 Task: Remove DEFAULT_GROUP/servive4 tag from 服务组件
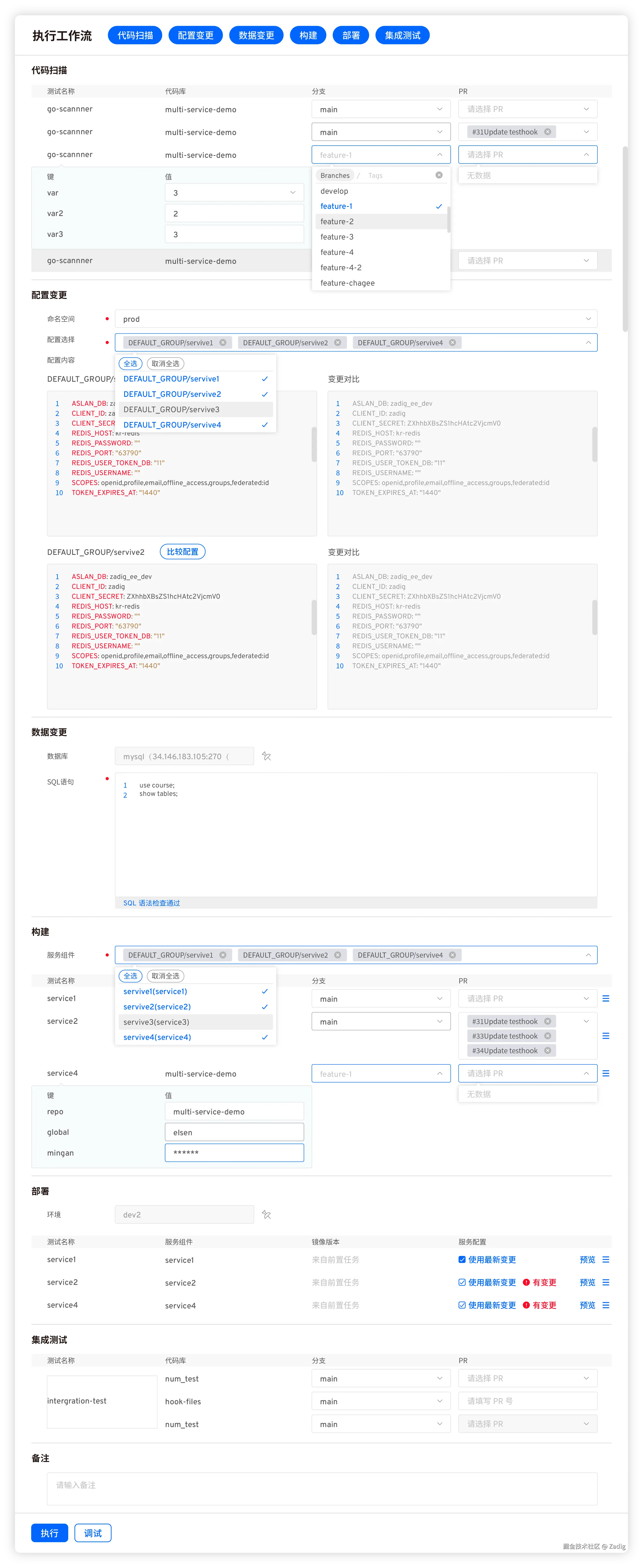[452, 955]
